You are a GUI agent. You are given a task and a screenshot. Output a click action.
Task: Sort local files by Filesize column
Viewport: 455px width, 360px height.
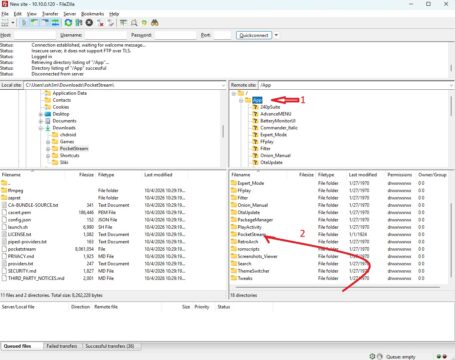86,175
